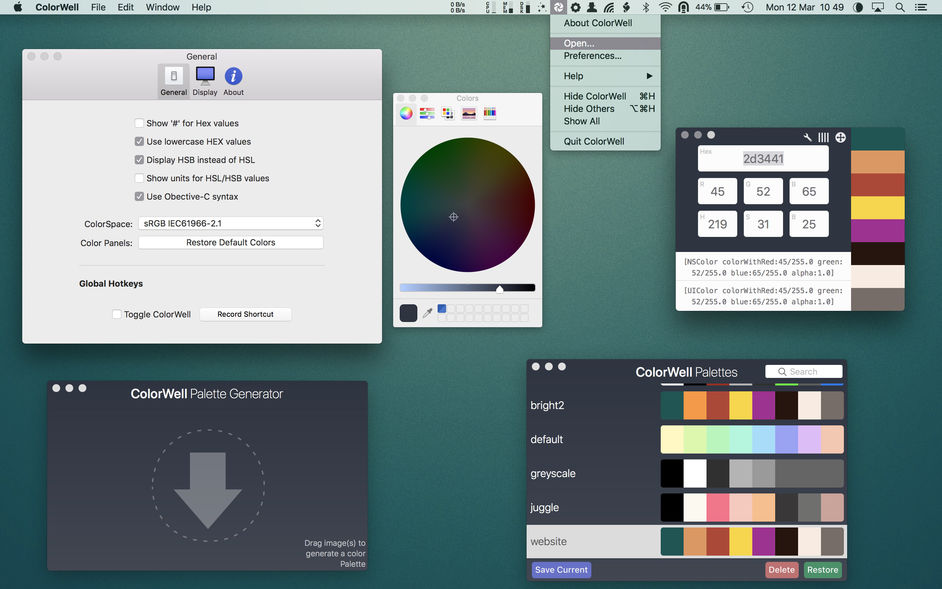Viewport: 942px width, 589px height.
Task: Toggle the Use Obective-C syntax checkbox
Action: pos(140,197)
